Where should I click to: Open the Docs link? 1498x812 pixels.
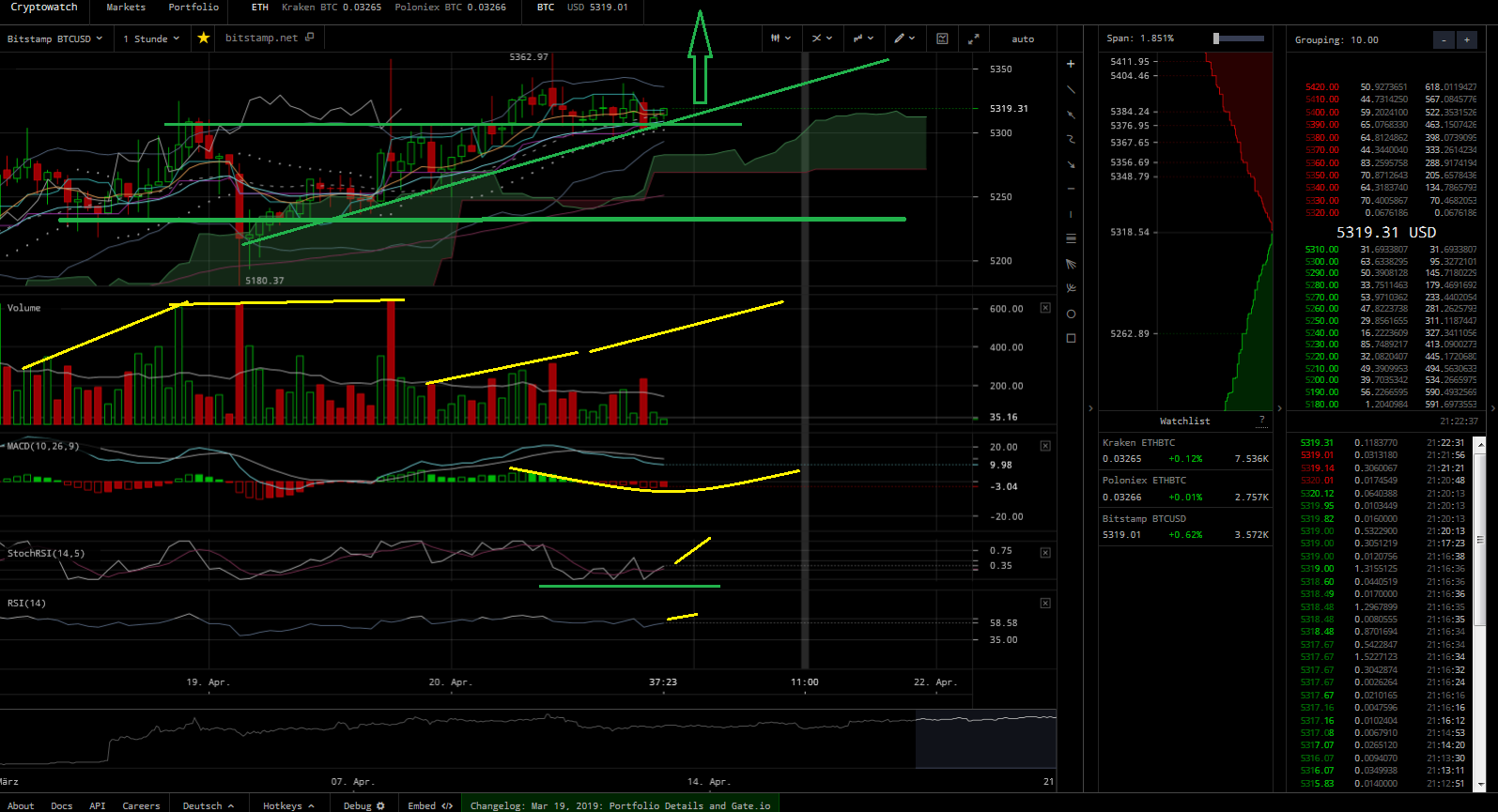tap(61, 805)
